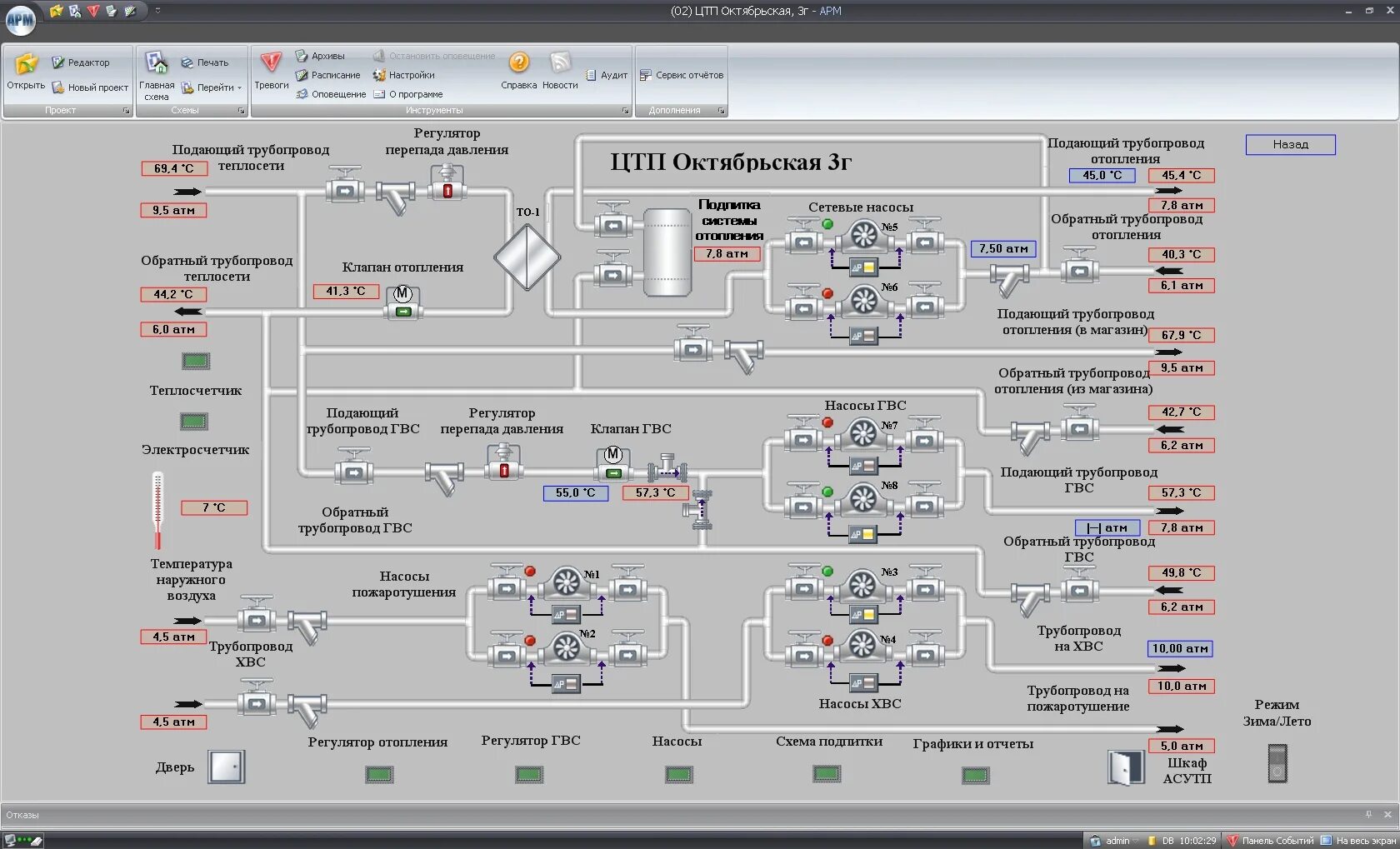The height and width of the screenshot is (849, 1400).
Task: Click the ТО-1 heat exchanger symbol
Action: click(x=527, y=257)
